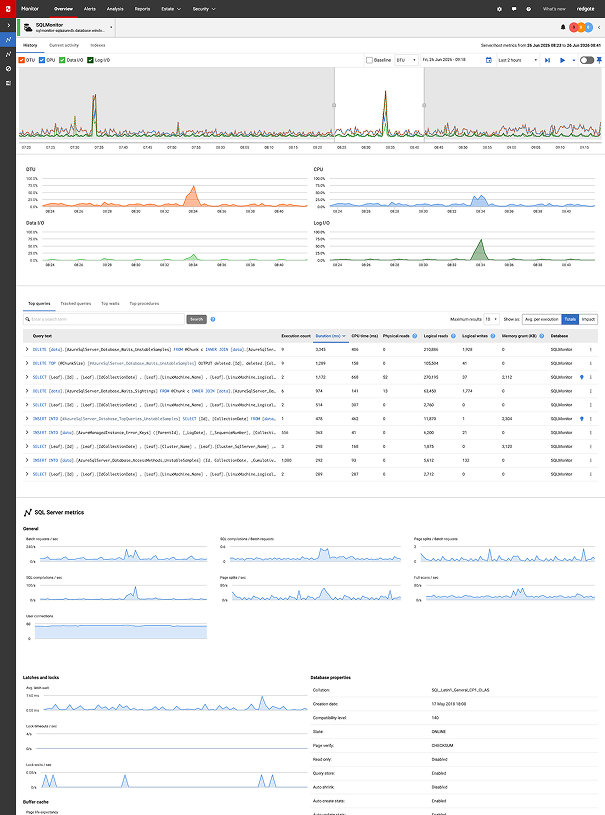605x815 pixels.
Task: Open the Reports menu item
Action: 142,9
